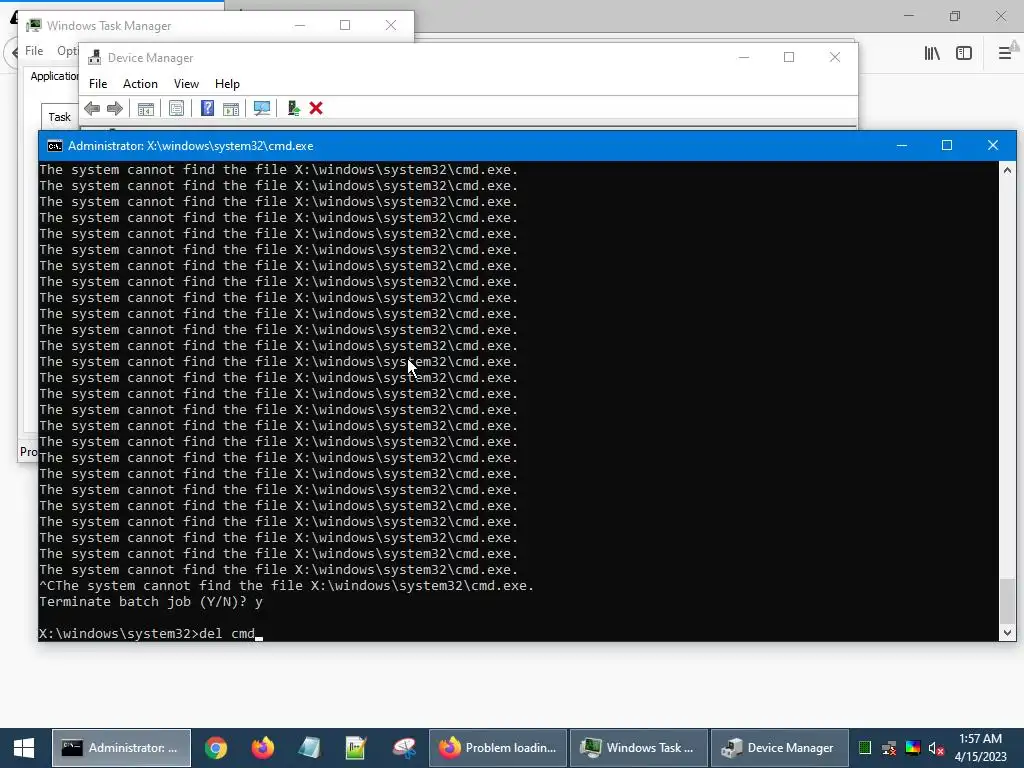Image resolution: width=1024 pixels, height=768 pixels.
Task: Click the colorful display tray icon
Action: point(913,748)
